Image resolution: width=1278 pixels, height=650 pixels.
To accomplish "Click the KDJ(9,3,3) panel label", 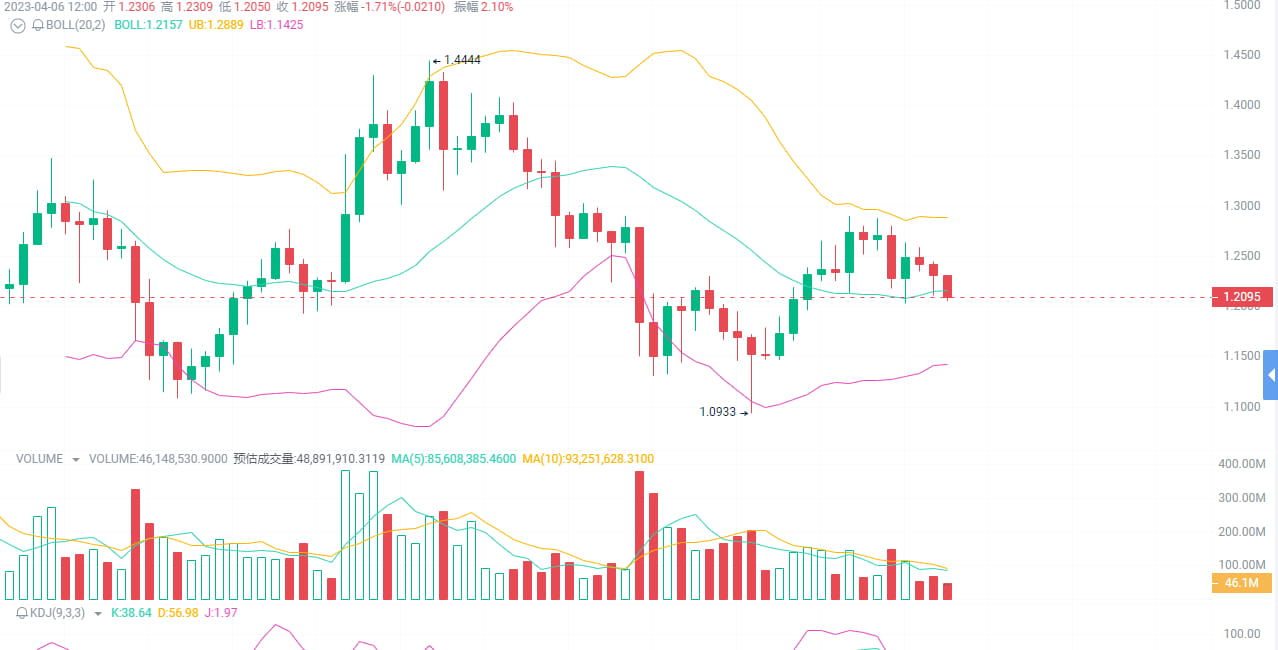I will pos(55,614).
